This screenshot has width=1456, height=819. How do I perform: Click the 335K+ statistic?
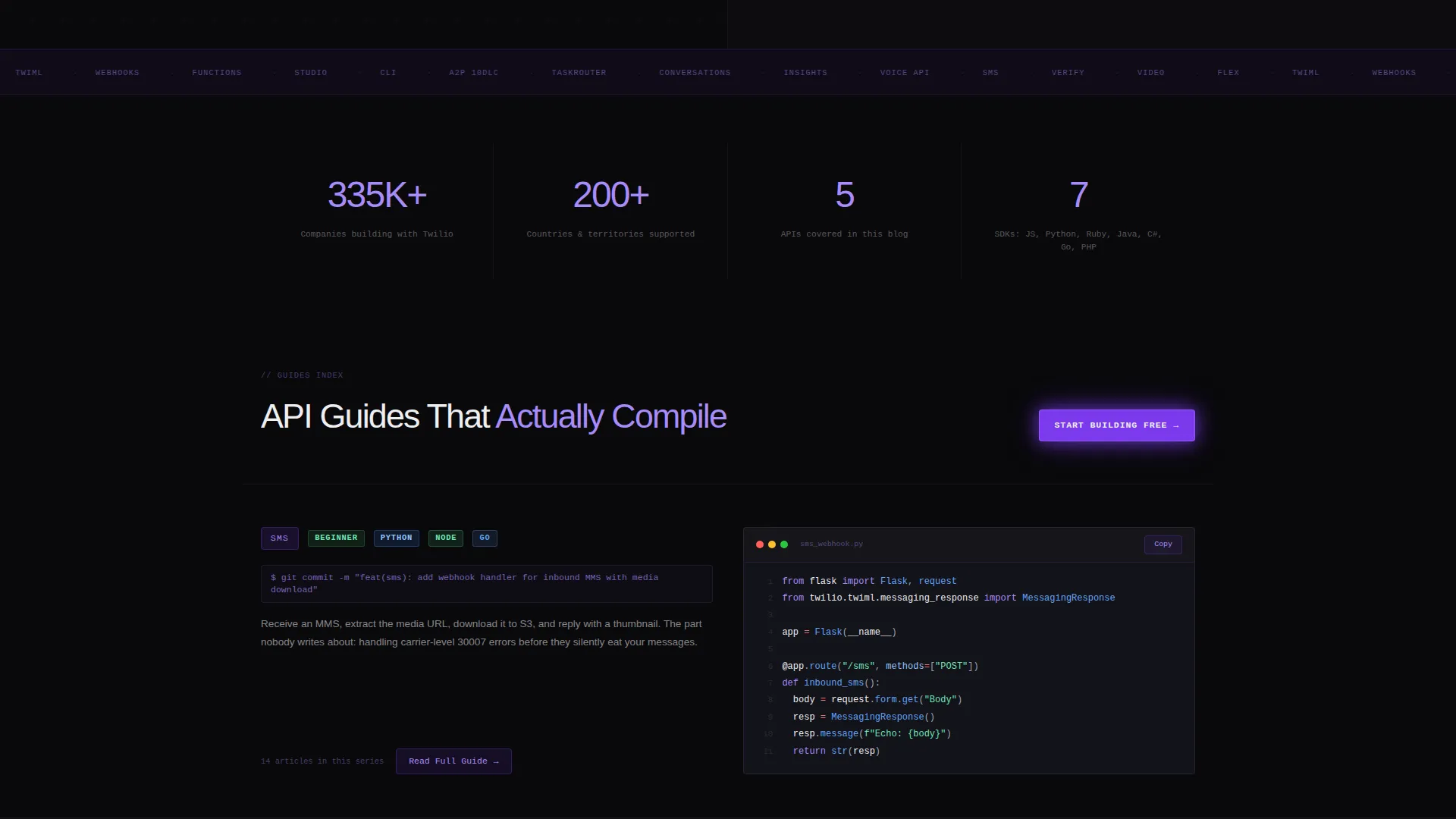pos(377,195)
